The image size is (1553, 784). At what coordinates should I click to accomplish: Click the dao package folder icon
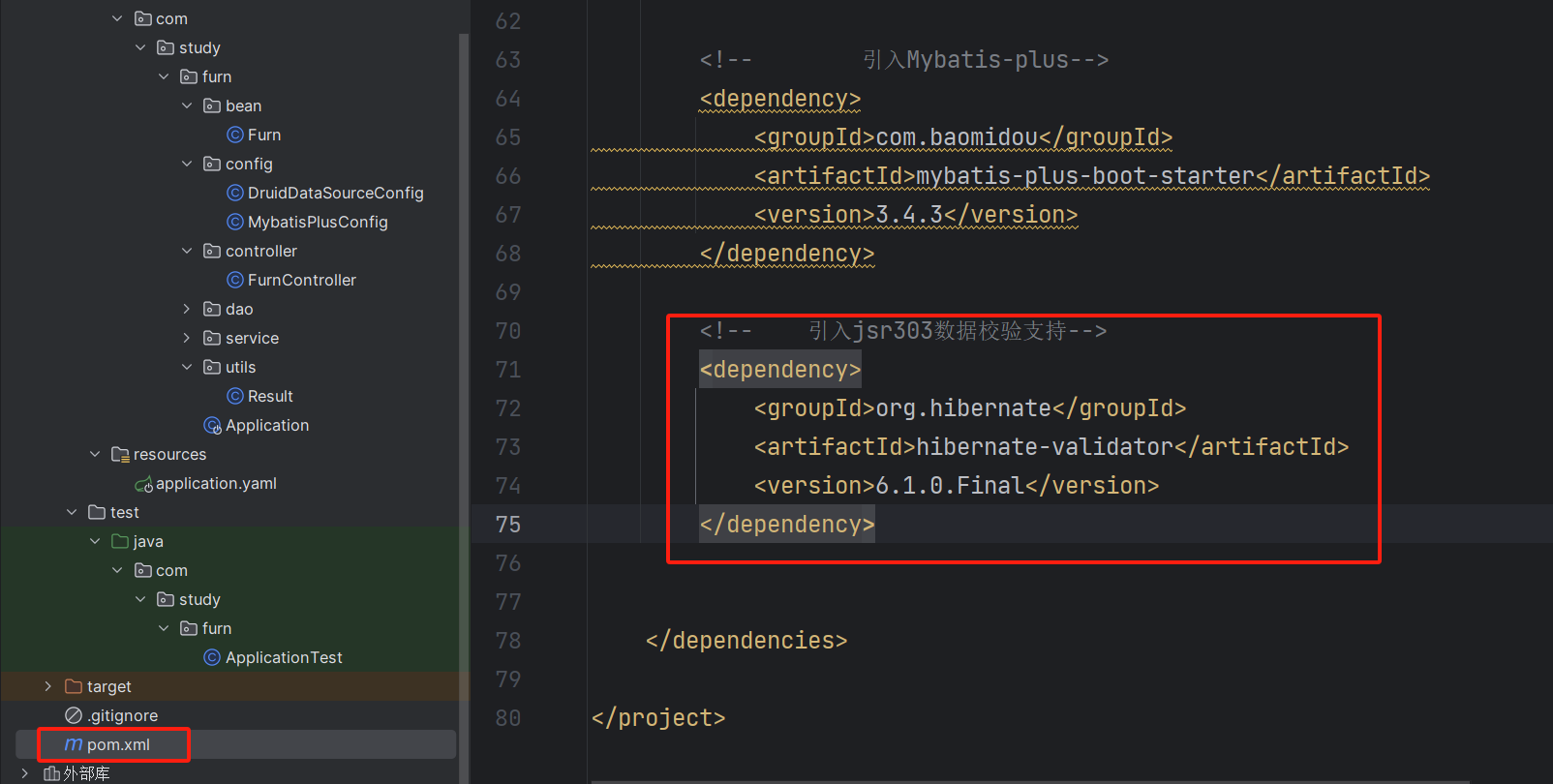click(212, 309)
